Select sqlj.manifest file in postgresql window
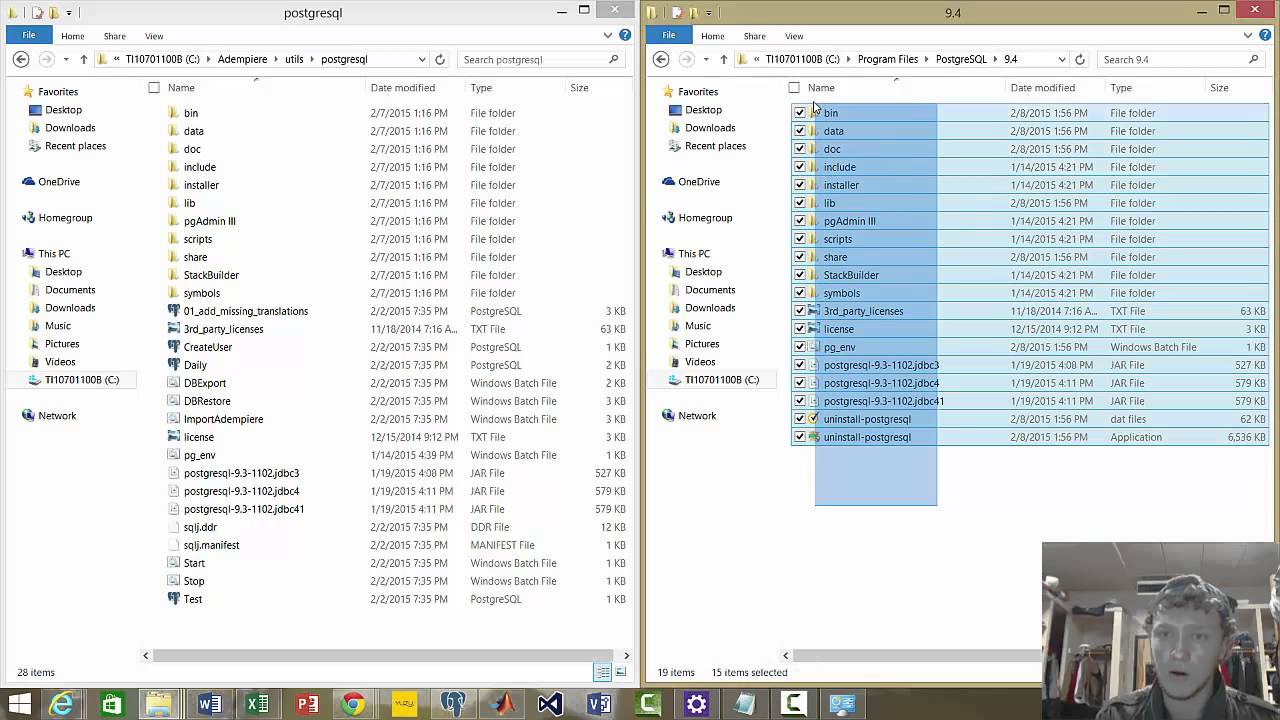Viewport: 1280px width, 720px height. point(211,545)
